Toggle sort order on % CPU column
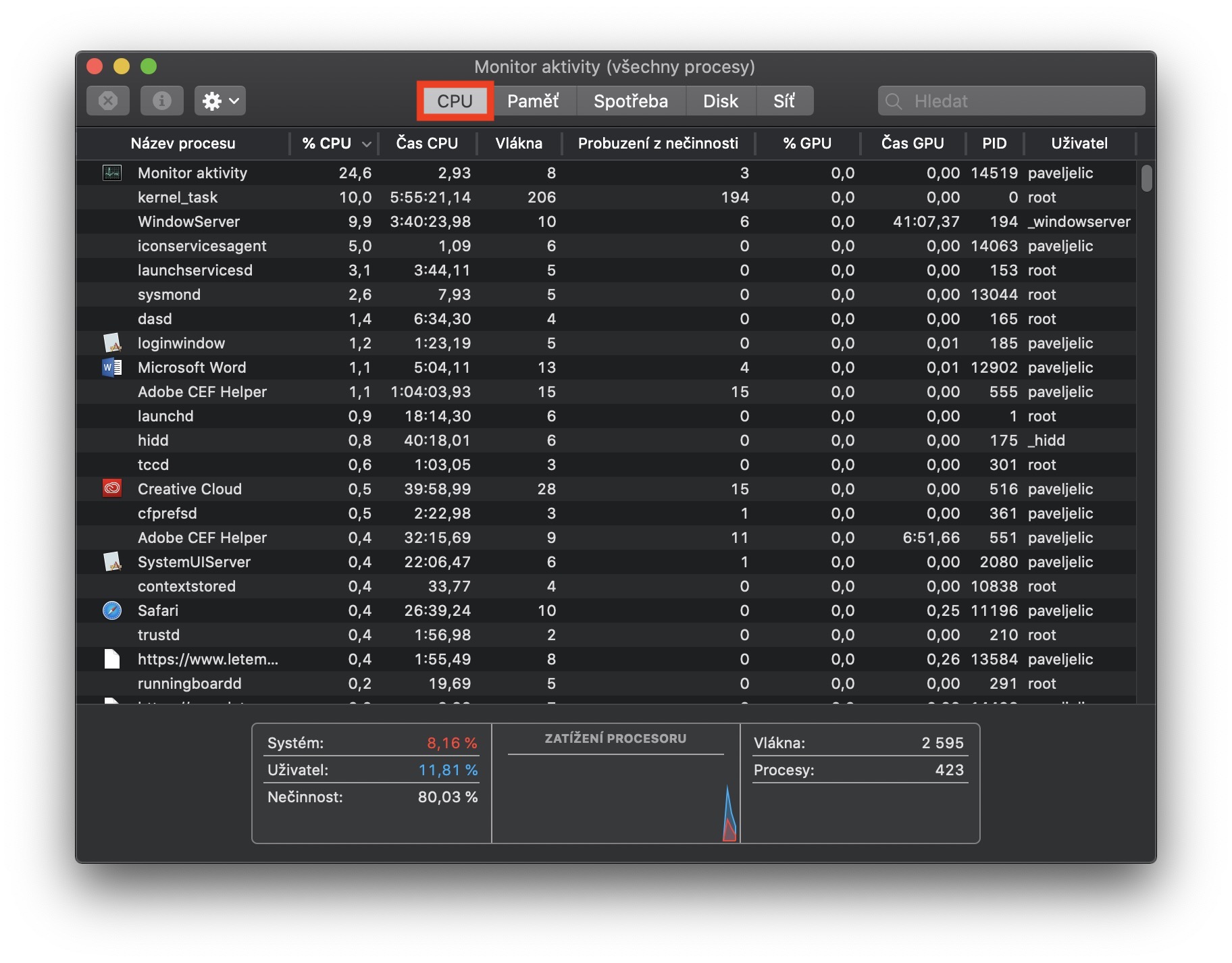Image resolution: width=1232 pixels, height=963 pixels. [336, 143]
